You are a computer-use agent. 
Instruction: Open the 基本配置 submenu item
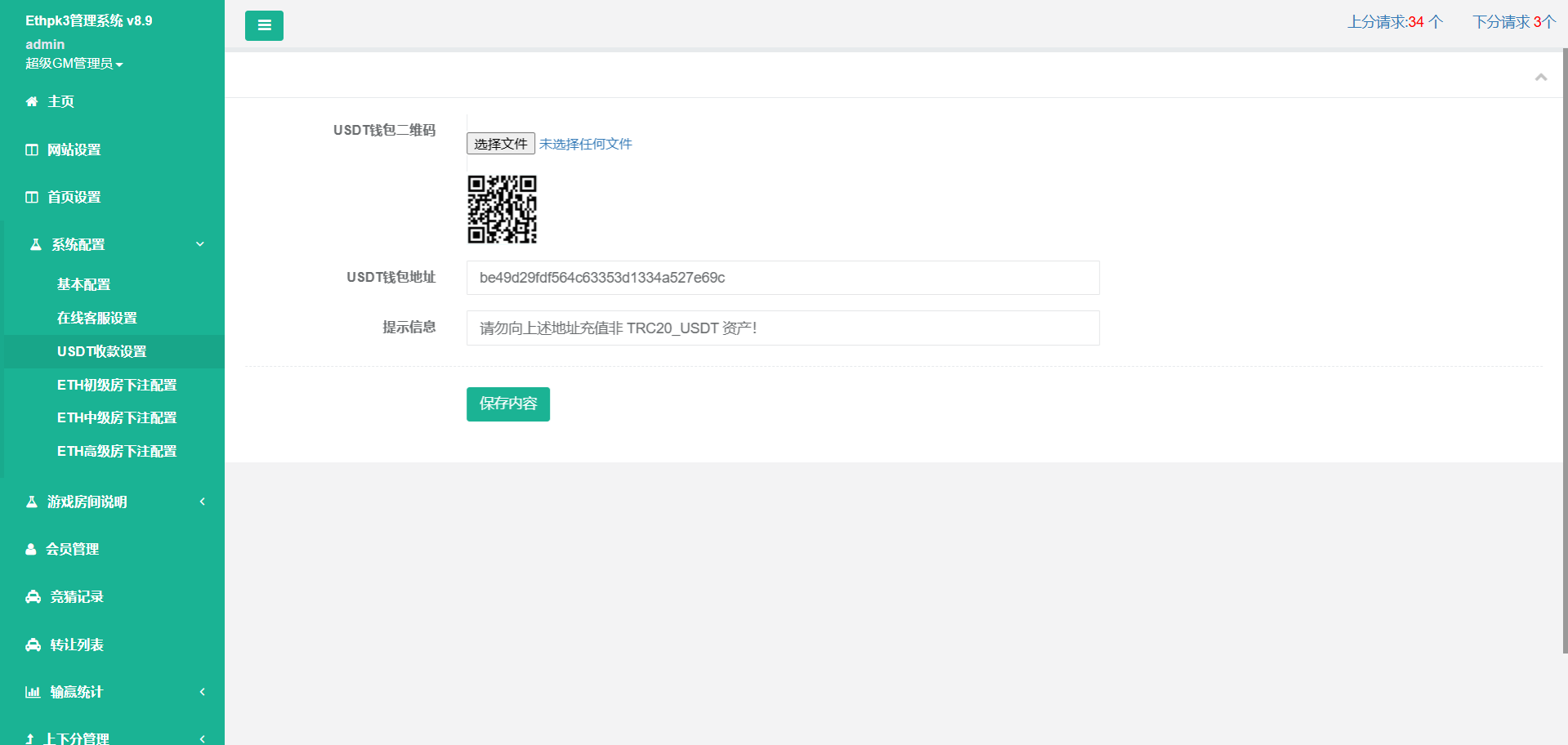83,284
